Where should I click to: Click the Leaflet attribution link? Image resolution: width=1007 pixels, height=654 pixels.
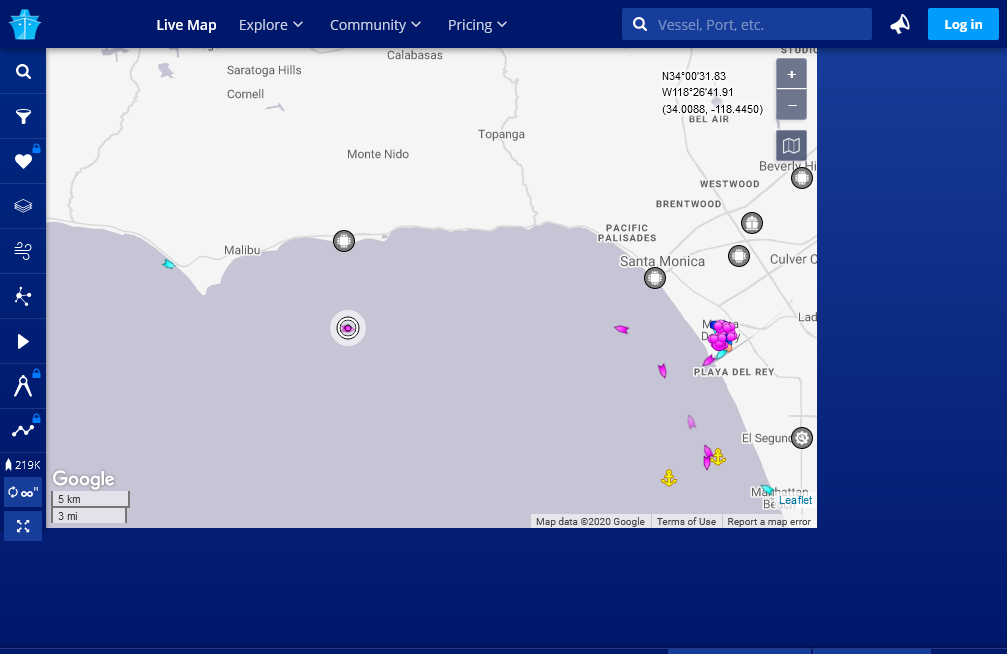point(795,500)
